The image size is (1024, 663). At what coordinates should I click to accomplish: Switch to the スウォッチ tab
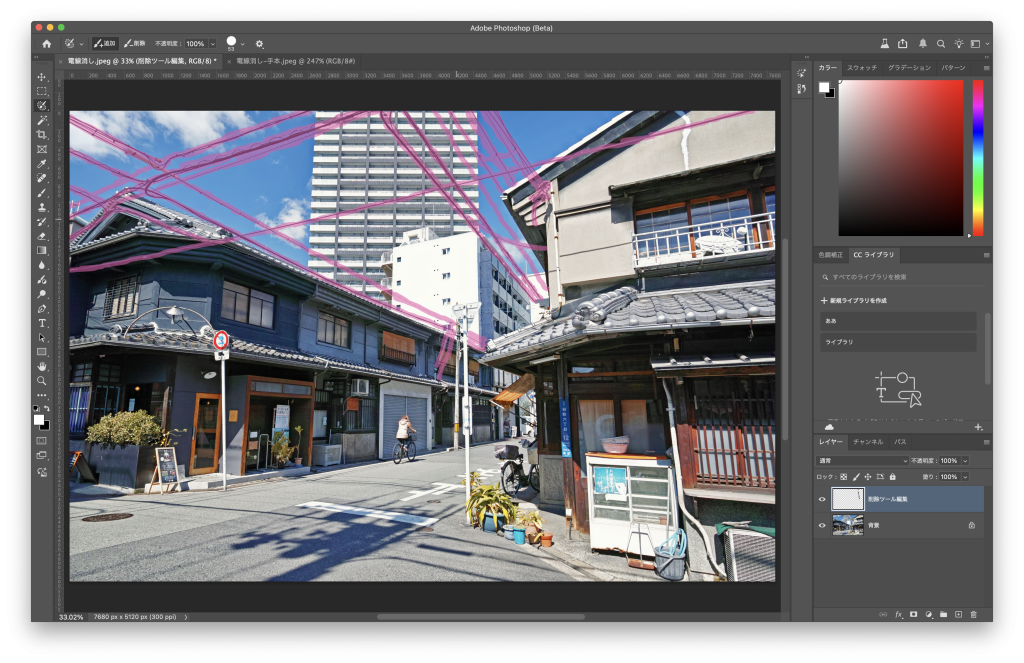(x=861, y=68)
